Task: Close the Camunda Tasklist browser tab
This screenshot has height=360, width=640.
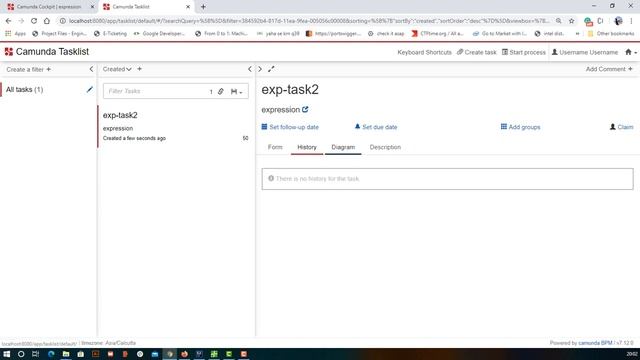Action: tap(188, 7)
